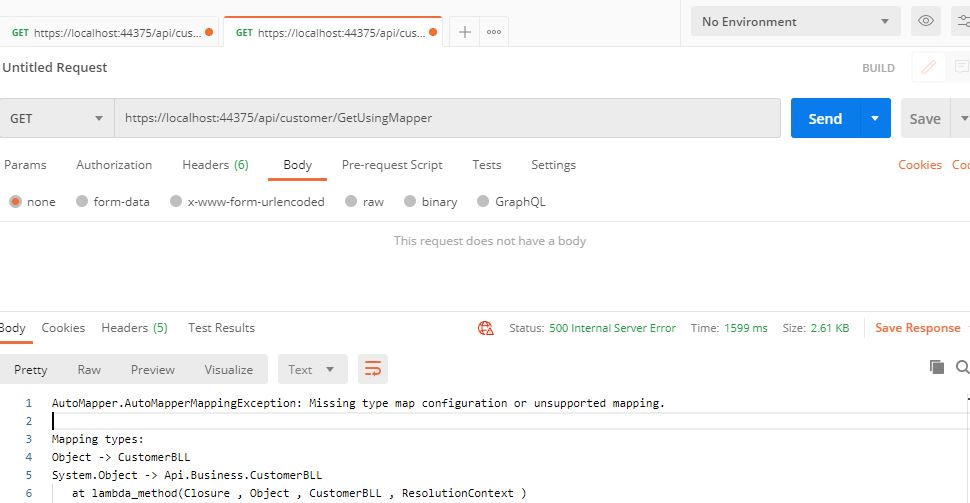This screenshot has height=503, width=970.
Task: Expand the Send button dropdown arrow
Action: [x=875, y=118]
